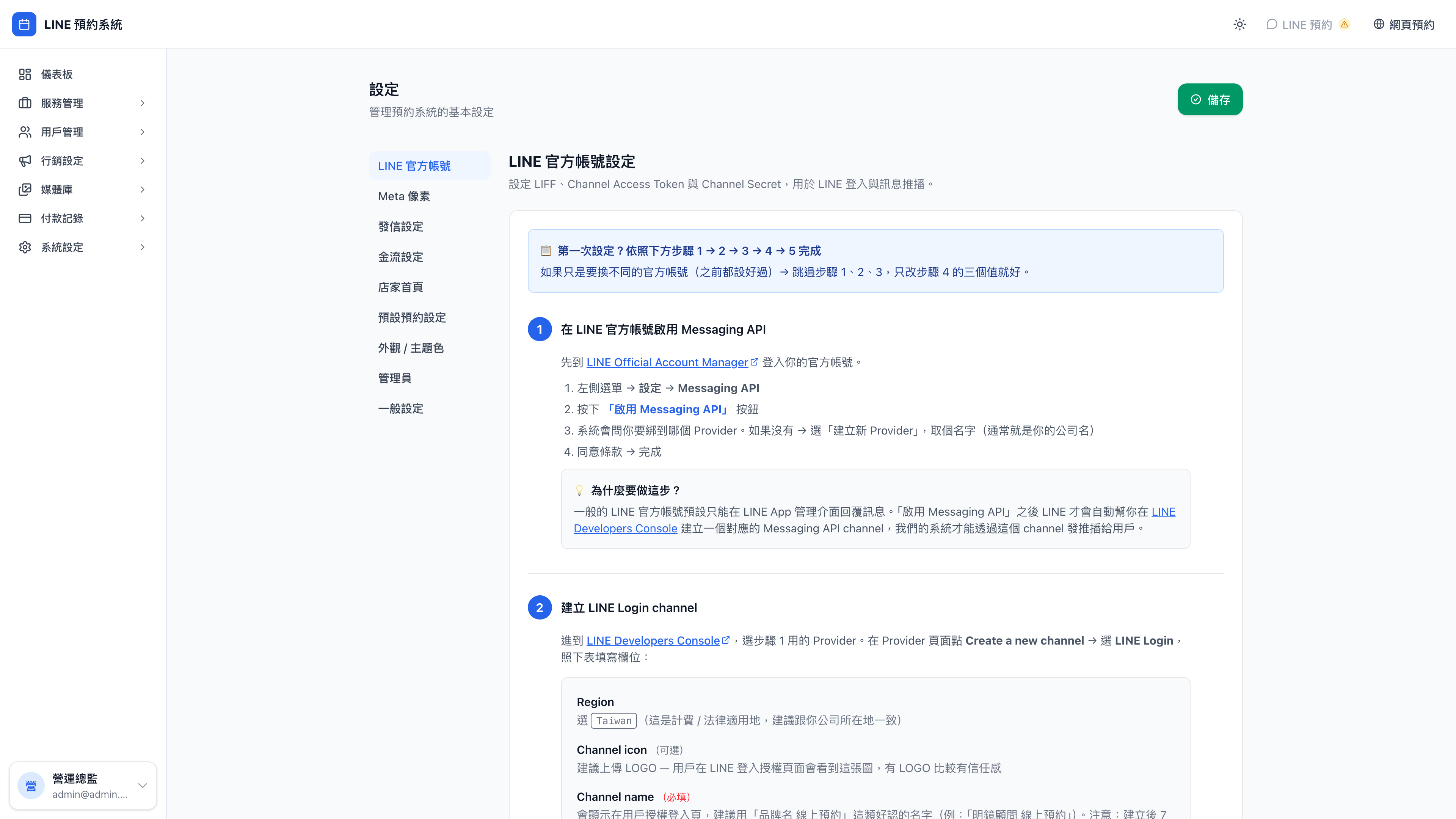Toggle the light/dark theme sun icon
Viewport: 1456px width, 819px height.
(x=1239, y=24)
